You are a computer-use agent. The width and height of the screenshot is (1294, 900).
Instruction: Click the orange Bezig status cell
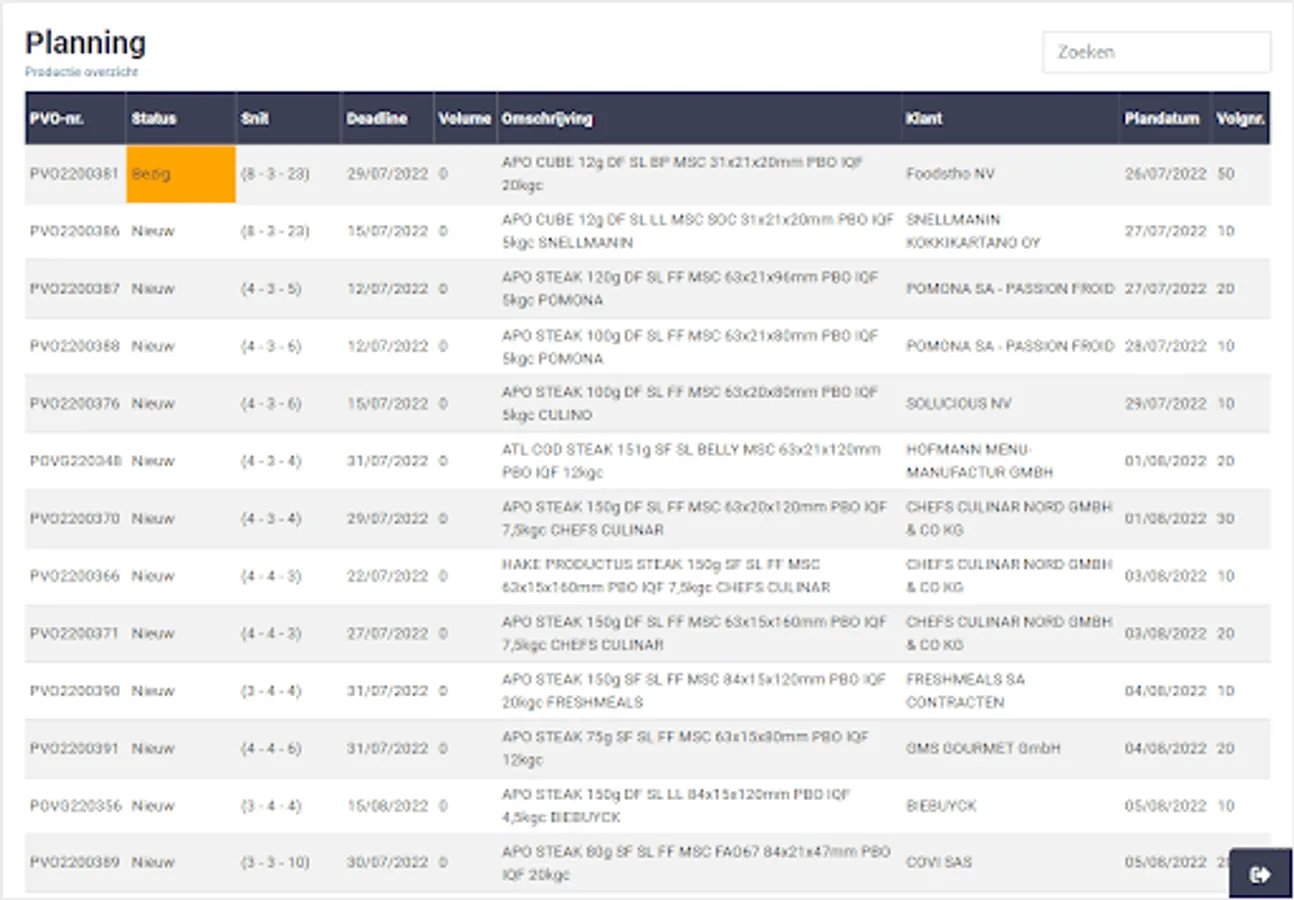(x=181, y=174)
